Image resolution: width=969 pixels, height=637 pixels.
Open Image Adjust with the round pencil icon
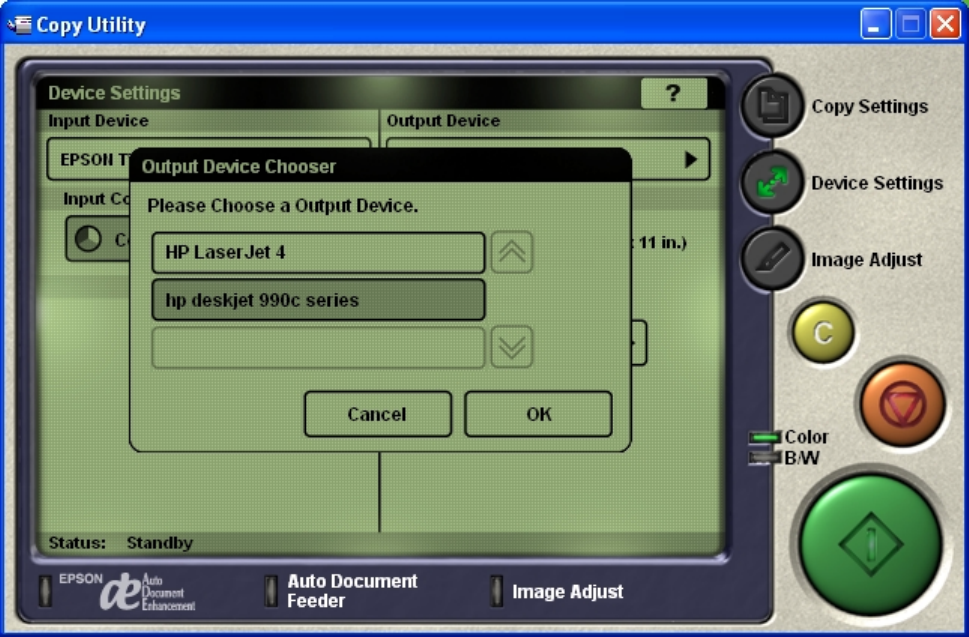pos(772,259)
